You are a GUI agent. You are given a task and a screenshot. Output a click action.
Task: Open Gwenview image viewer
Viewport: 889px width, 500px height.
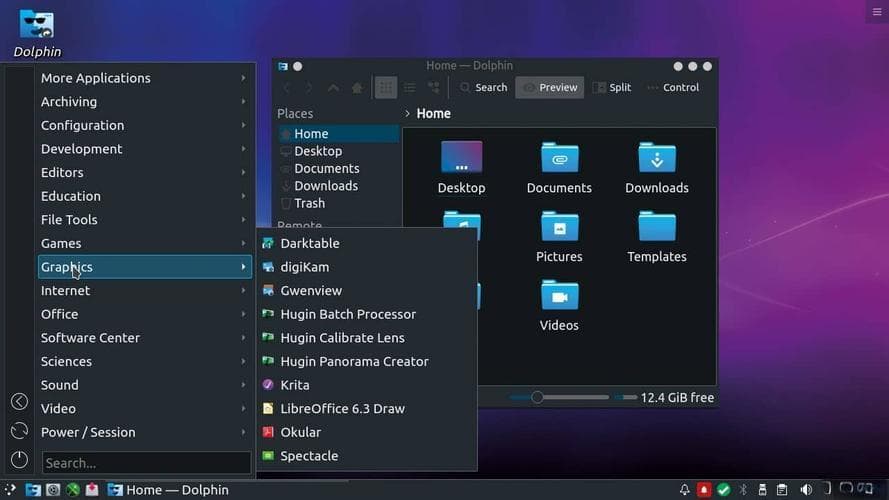[367, 290]
